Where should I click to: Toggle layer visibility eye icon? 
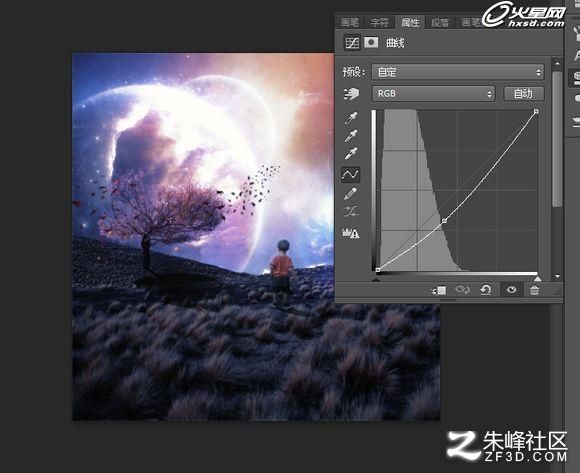pyautogui.click(x=511, y=290)
